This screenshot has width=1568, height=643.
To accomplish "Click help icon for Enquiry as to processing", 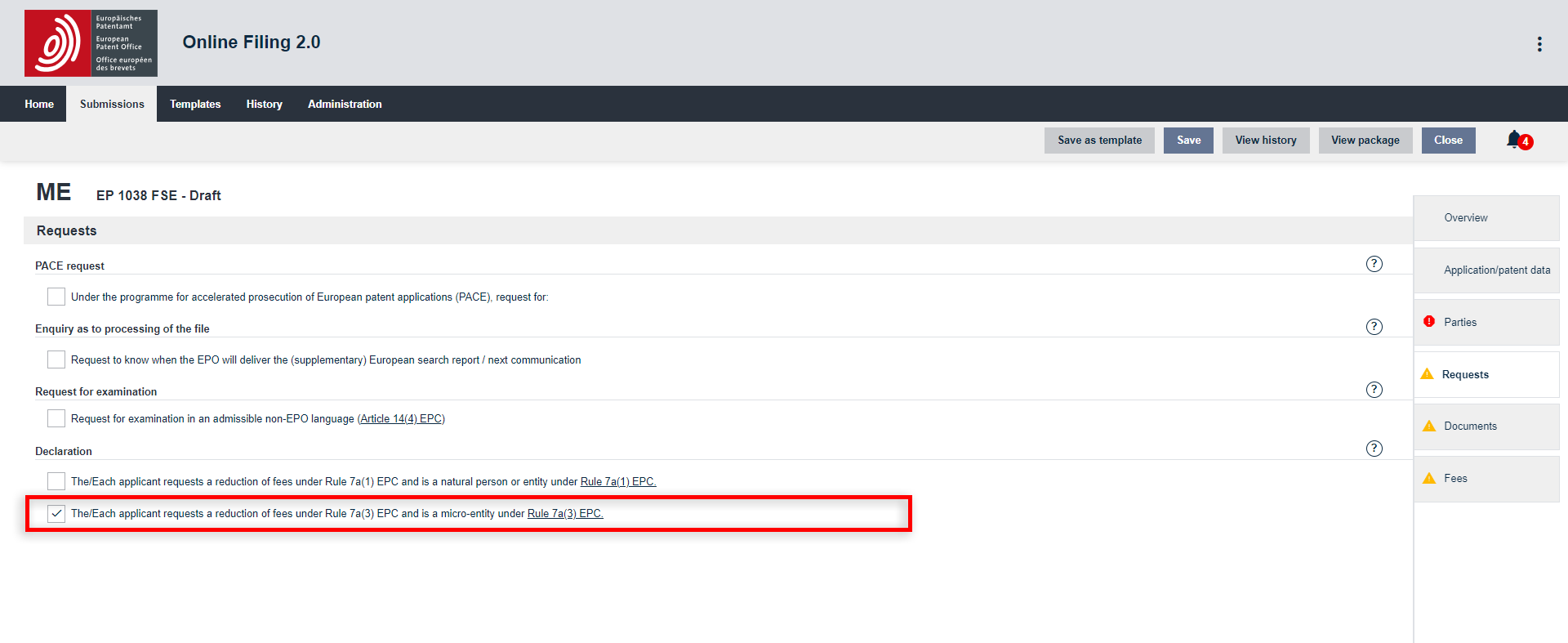I will [1374, 327].
